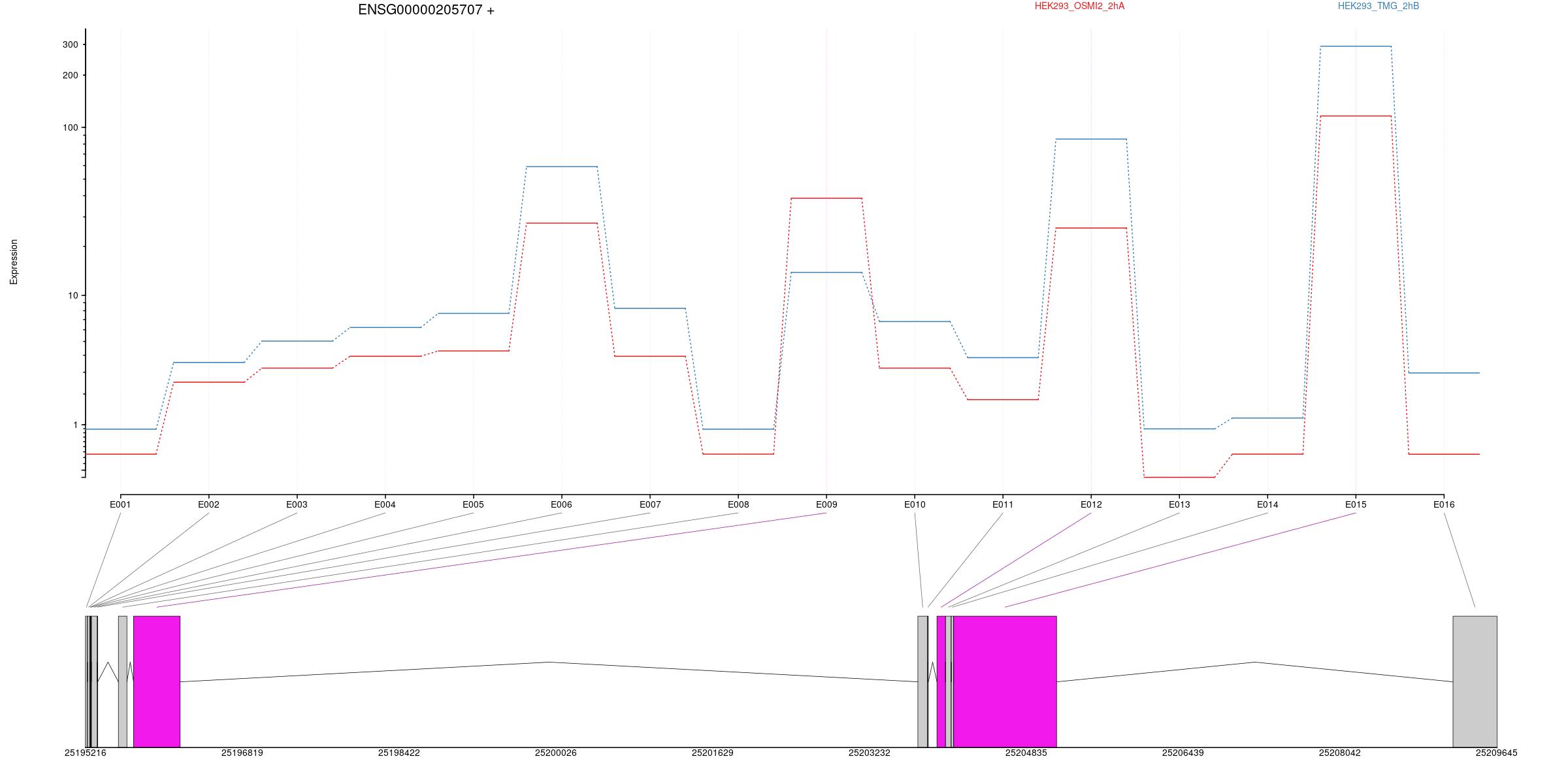Click the blue expression plateau above E006
This screenshot has width=1568, height=784.
[x=561, y=167]
